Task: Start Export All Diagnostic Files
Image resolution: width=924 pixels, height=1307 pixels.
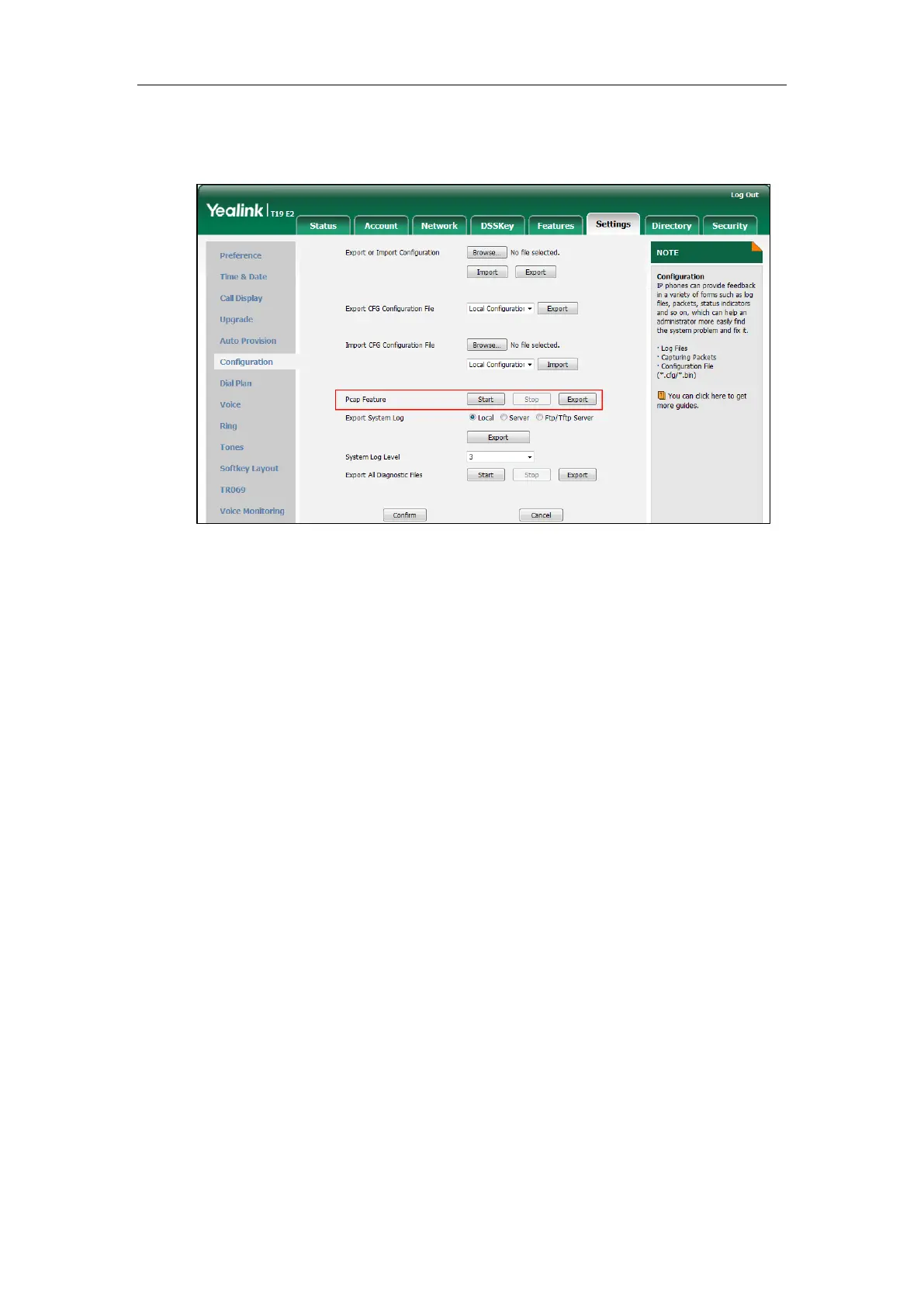Action: tap(486, 475)
